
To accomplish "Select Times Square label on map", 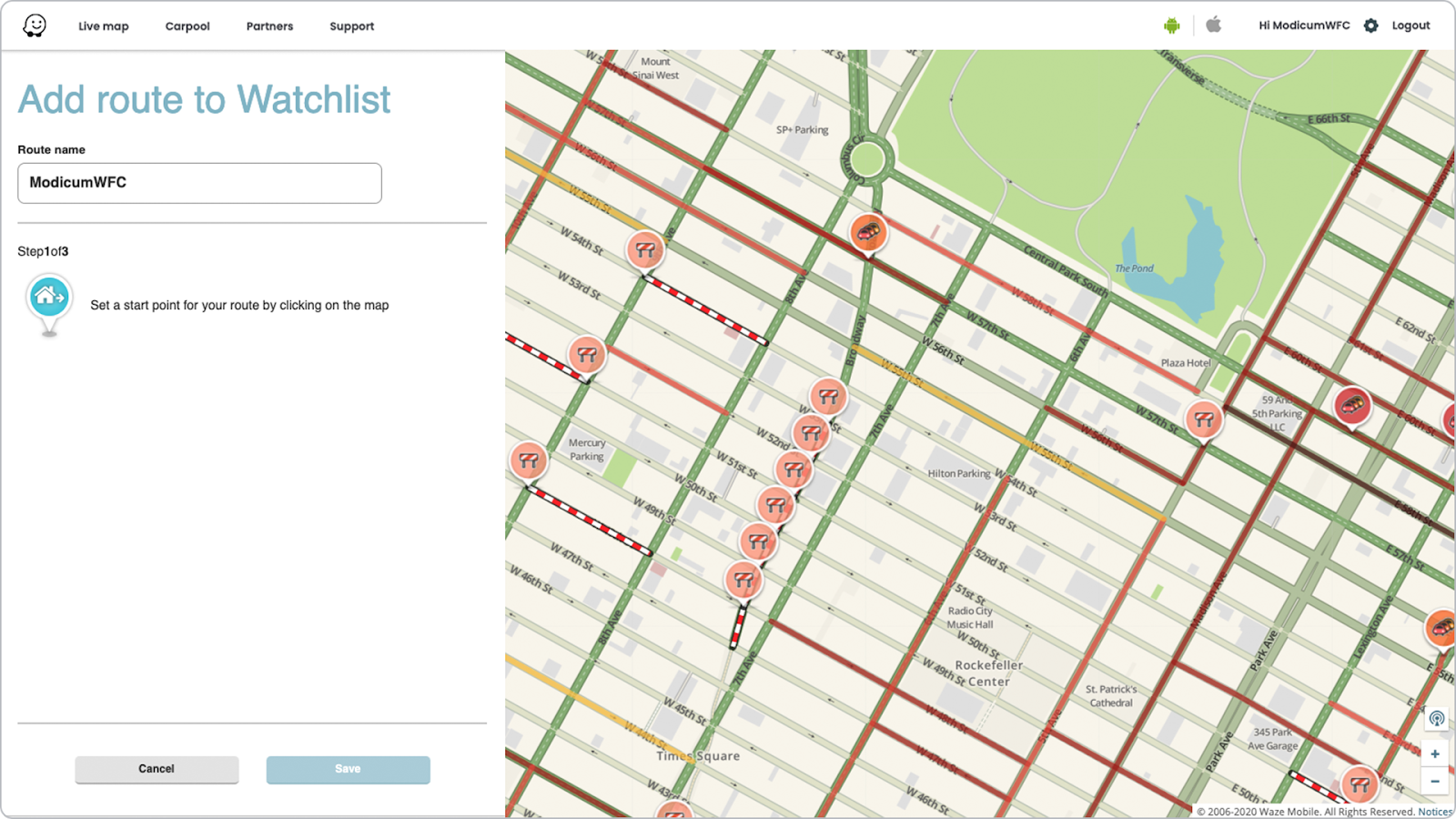I will click(698, 756).
